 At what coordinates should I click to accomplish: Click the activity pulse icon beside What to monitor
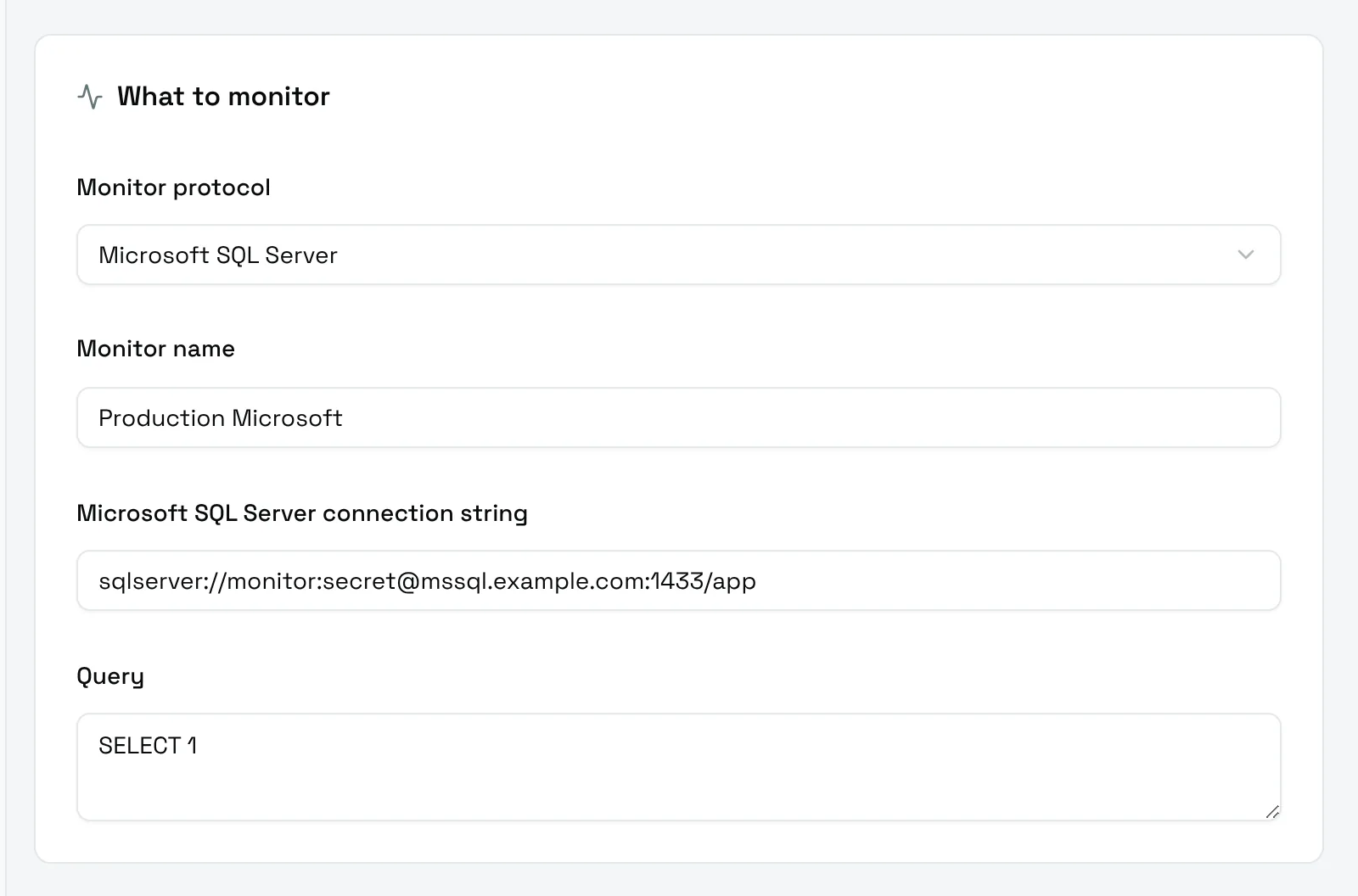(90, 97)
